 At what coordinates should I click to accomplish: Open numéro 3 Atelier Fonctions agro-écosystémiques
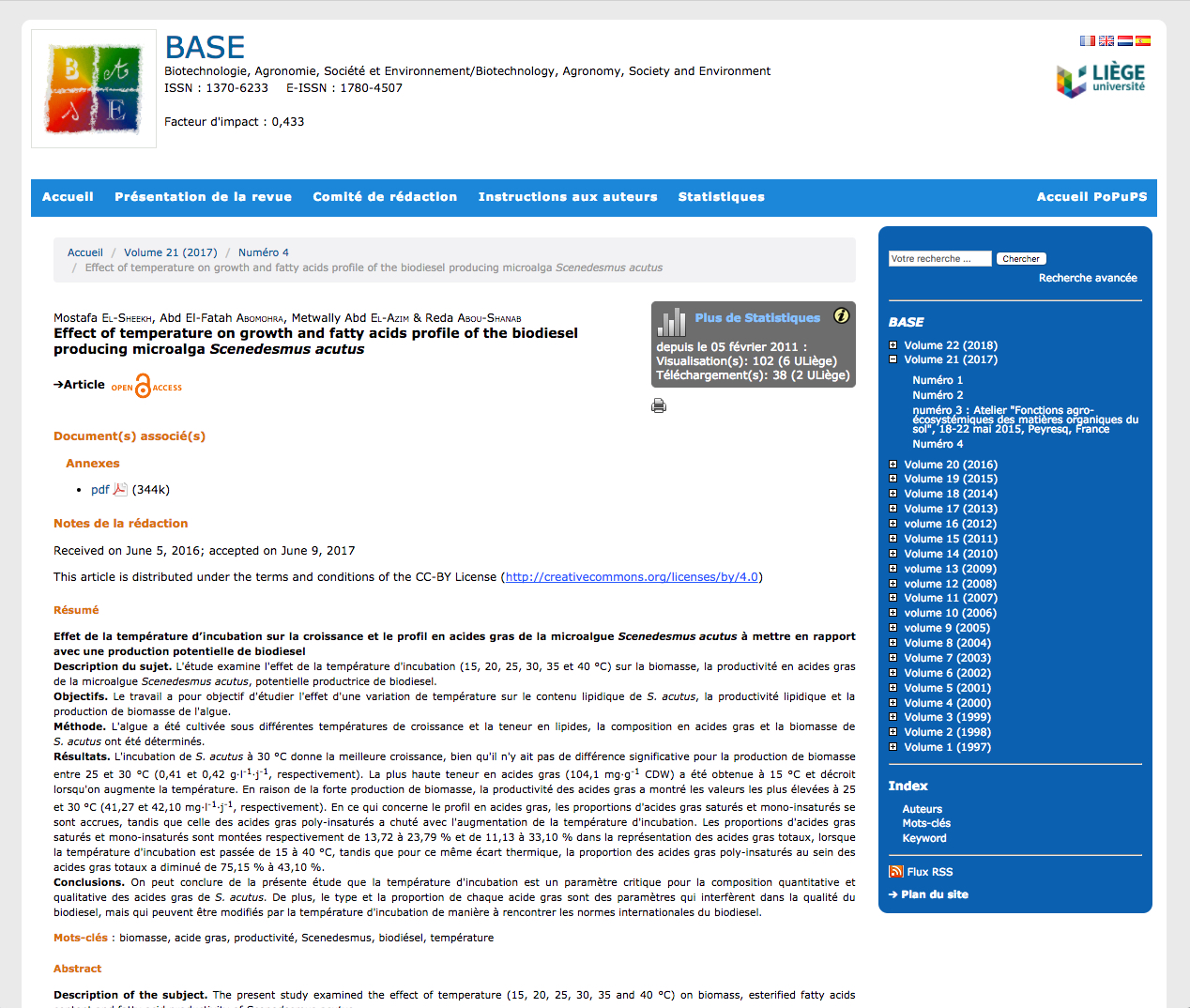tap(1025, 420)
